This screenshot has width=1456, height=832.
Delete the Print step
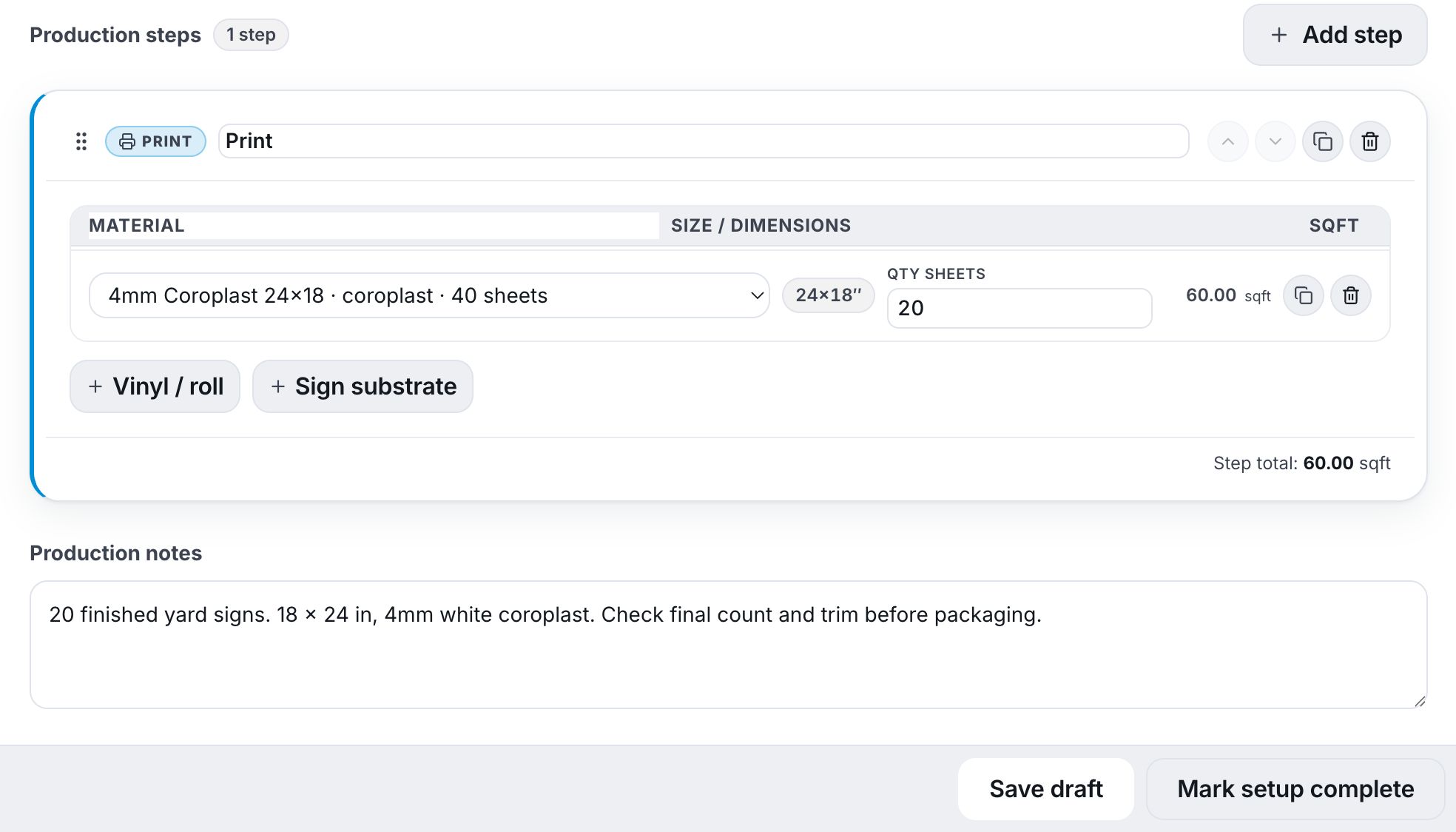[x=1370, y=141]
